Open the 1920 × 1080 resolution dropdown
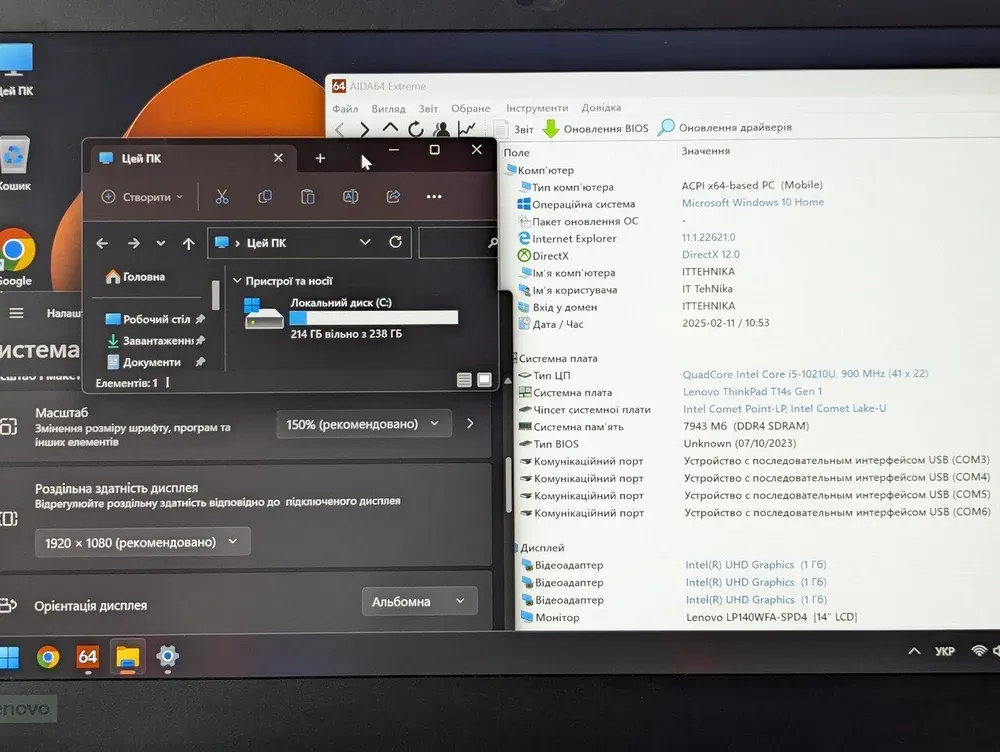Screen dimensions: 1000x752 [x=142, y=542]
